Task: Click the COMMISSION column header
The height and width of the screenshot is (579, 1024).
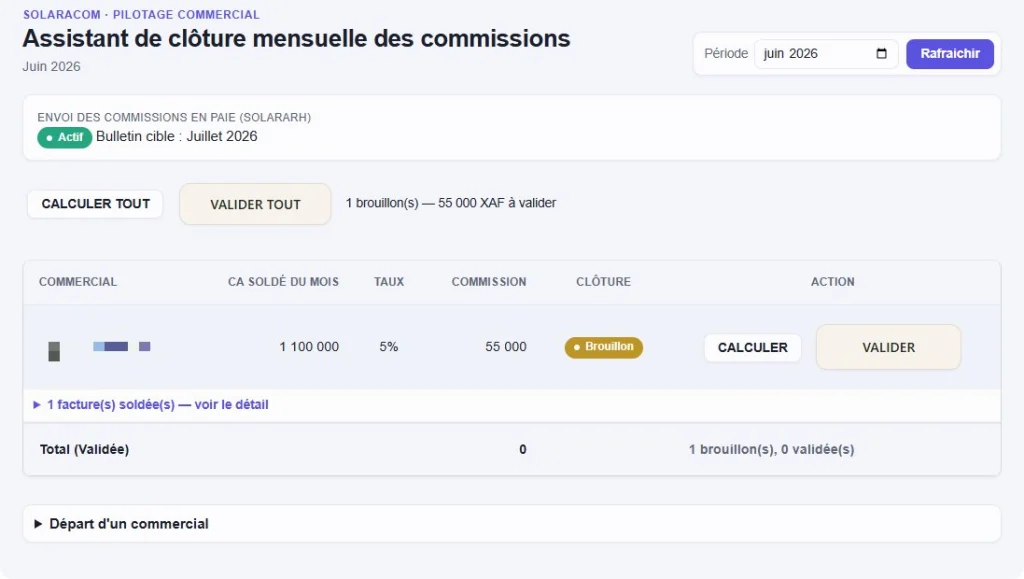Action: pos(489,282)
